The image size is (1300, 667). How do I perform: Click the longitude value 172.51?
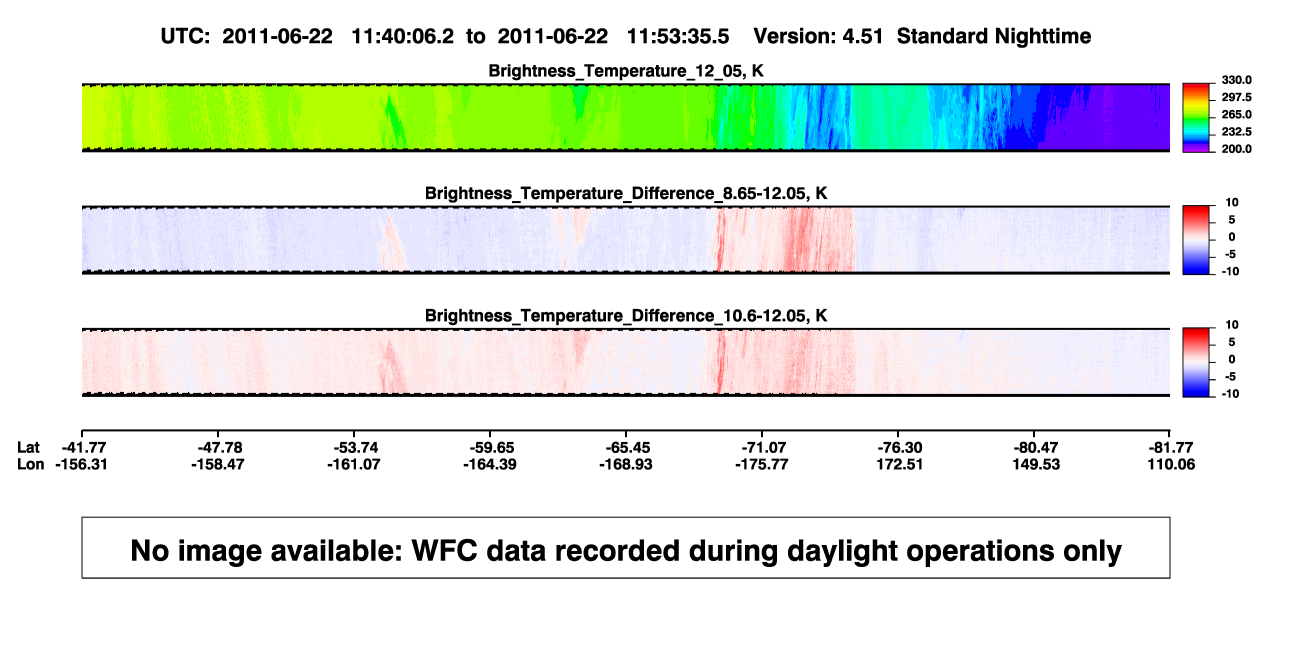pos(898,464)
